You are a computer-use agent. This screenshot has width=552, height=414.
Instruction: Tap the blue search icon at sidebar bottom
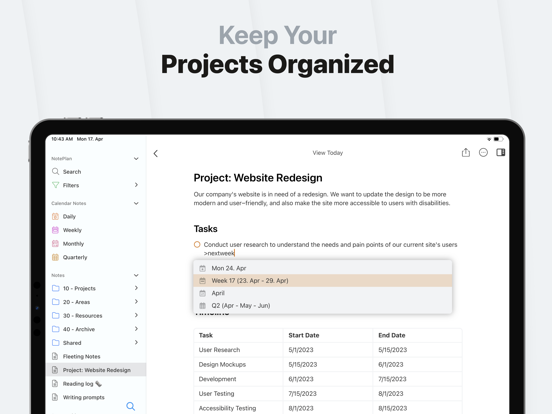point(131,406)
